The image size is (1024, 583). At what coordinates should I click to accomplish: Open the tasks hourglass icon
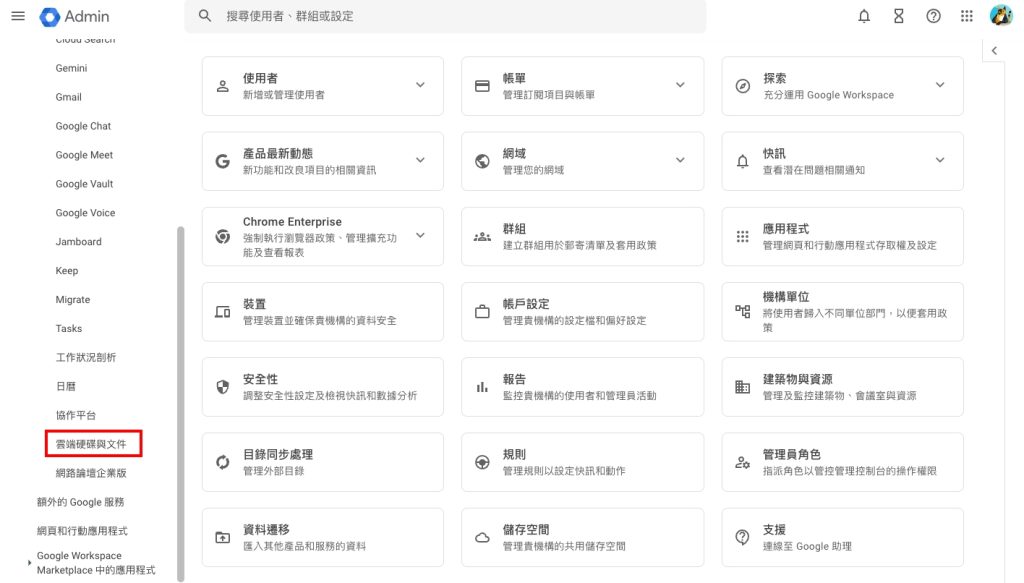point(899,16)
